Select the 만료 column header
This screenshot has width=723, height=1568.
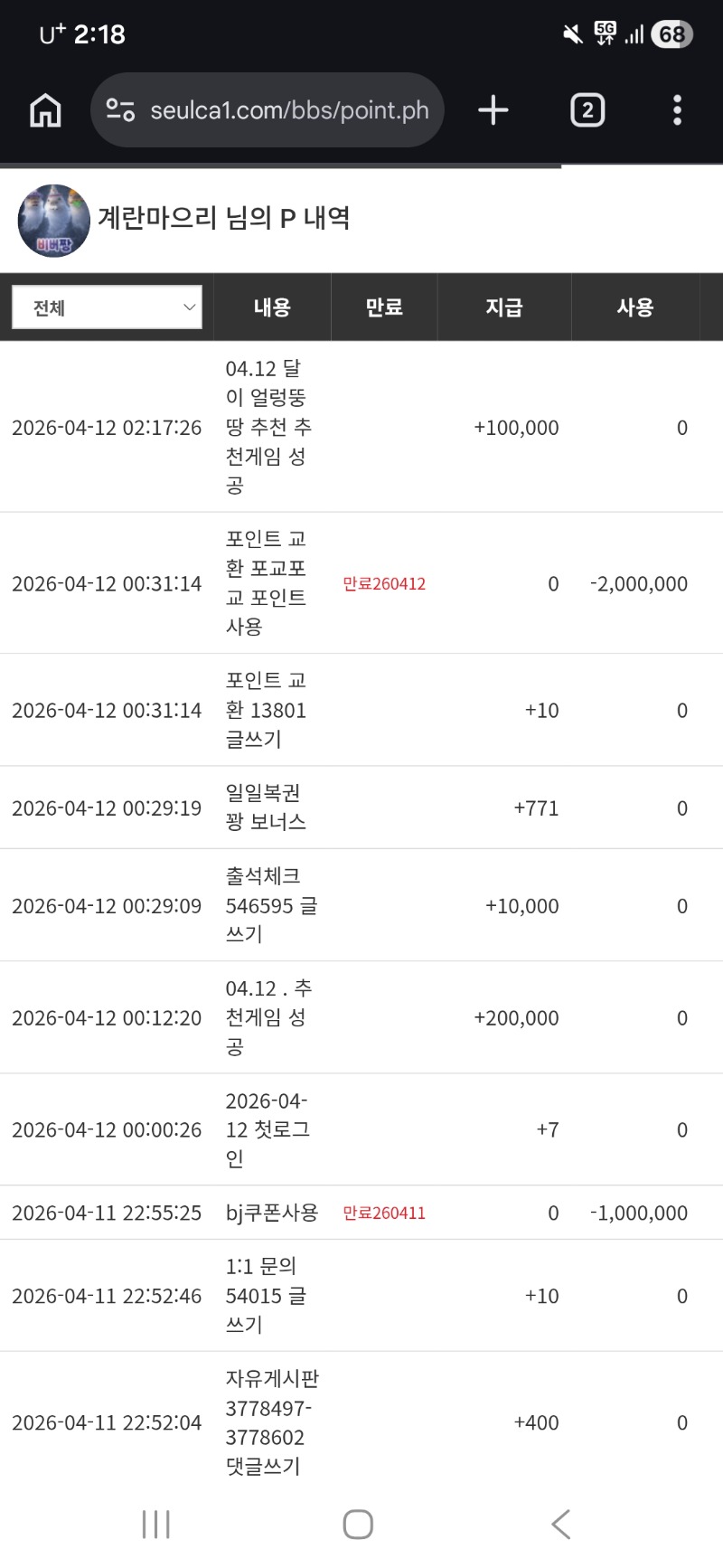[x=384, y=307]
